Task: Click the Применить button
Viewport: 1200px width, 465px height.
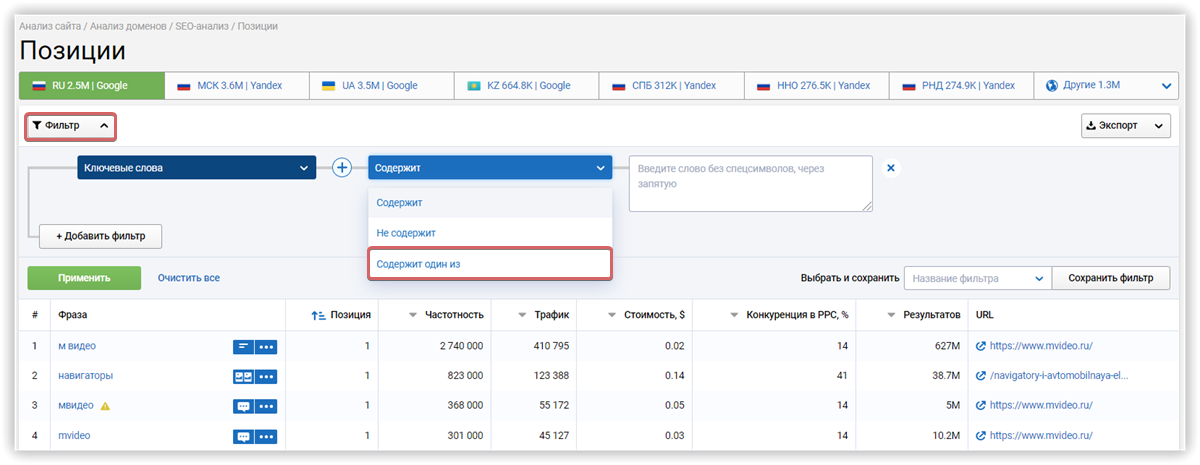Action: 84,278
